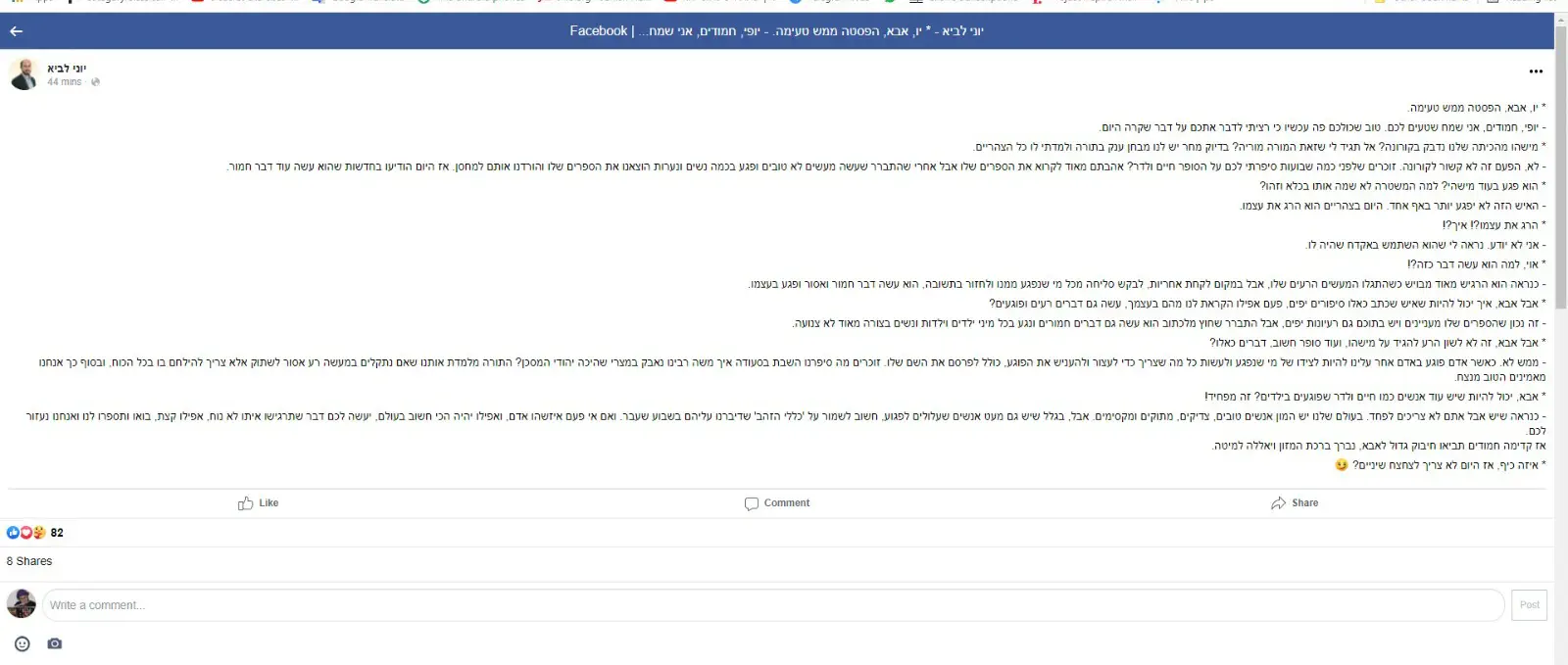Focus the Write a comment field
This screenshot has width=1568, height=665.
tap(772, 605)
